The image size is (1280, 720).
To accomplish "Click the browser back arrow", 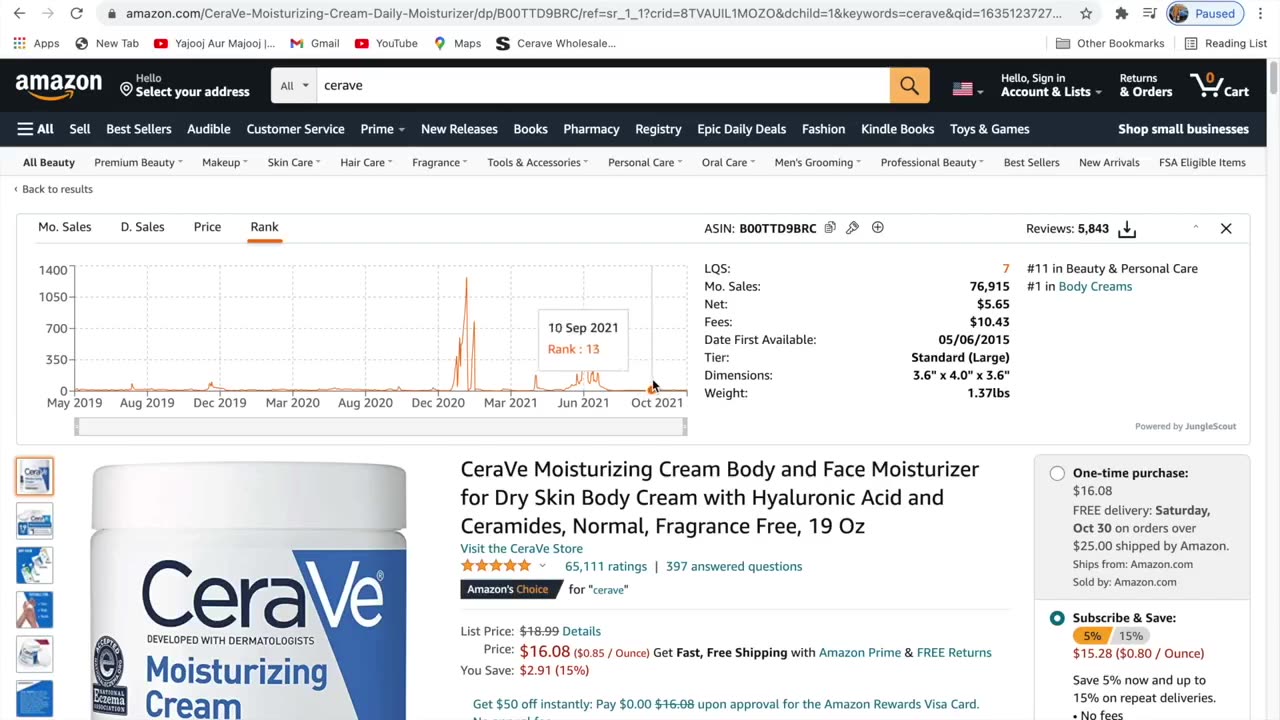I will (x=19, y=13).
